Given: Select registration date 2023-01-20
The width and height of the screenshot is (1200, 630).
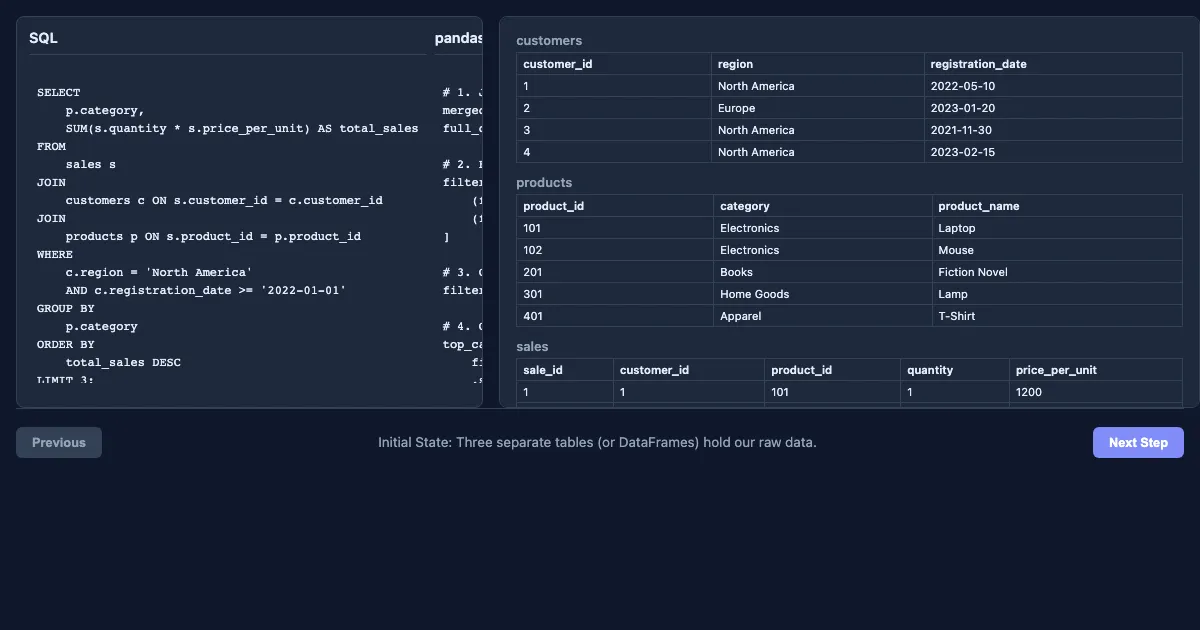Looking at the screenshot, I should 1053,108.
